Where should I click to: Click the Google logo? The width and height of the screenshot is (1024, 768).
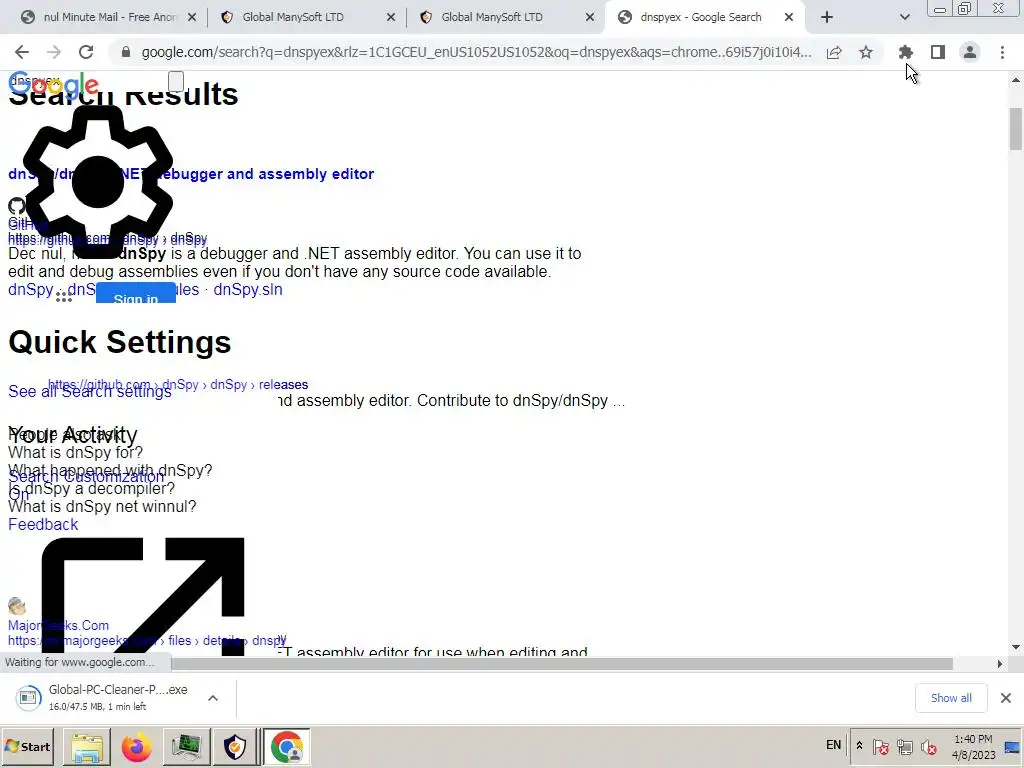(x=54, y=84)
